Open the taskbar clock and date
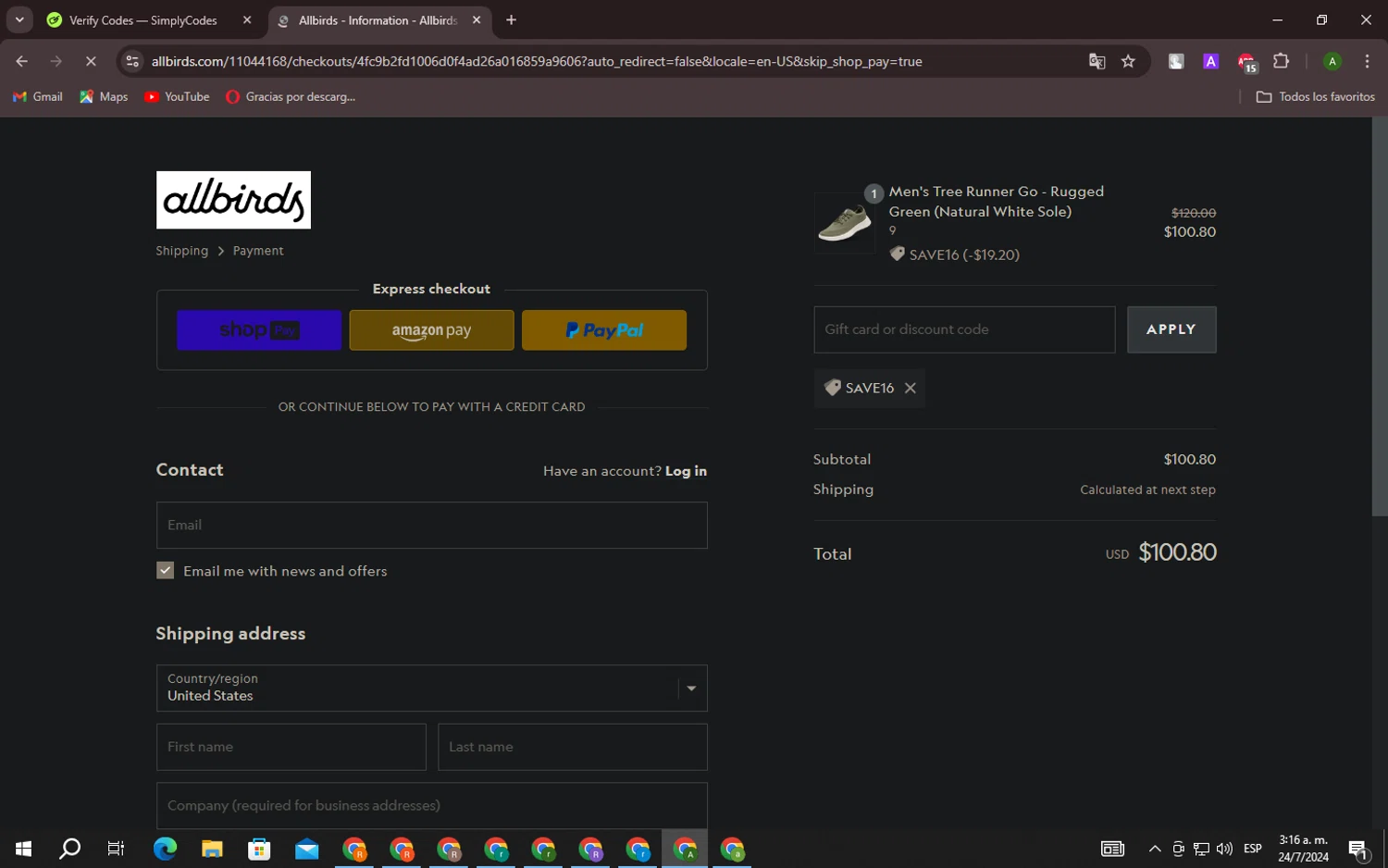Viewport: 1388px width, 868px height. pos(1303,849)
